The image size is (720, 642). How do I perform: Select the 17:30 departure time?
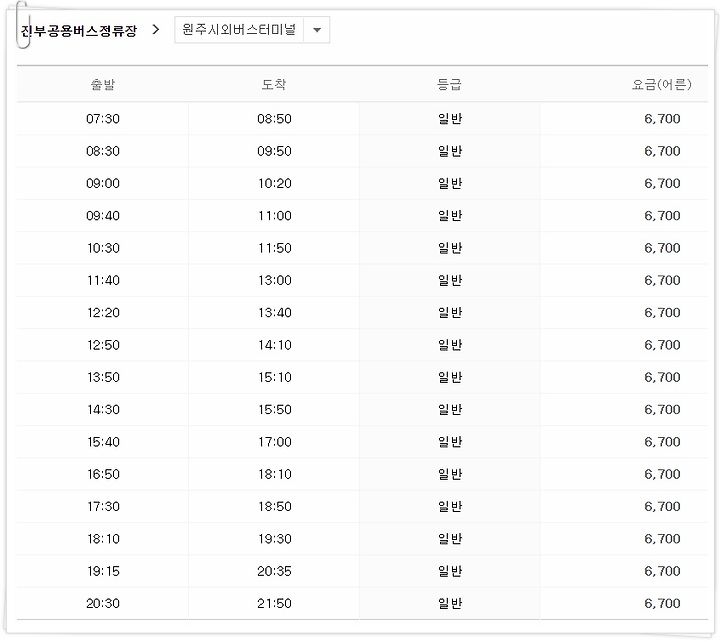(x=103, y=507)
